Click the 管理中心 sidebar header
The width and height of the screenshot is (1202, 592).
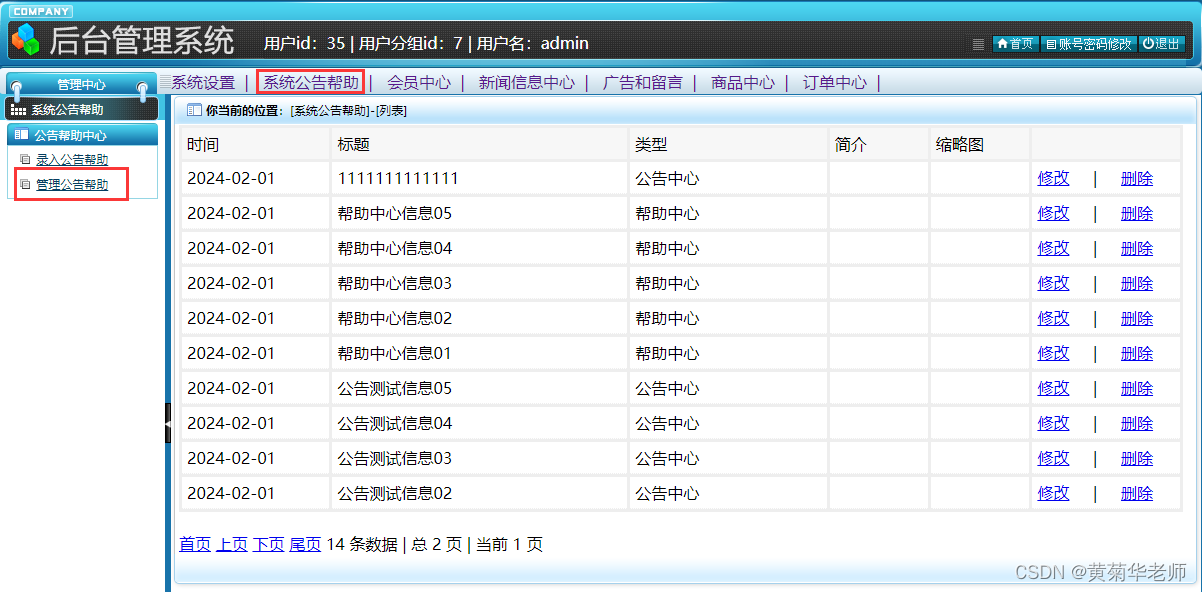coord(81,84)
